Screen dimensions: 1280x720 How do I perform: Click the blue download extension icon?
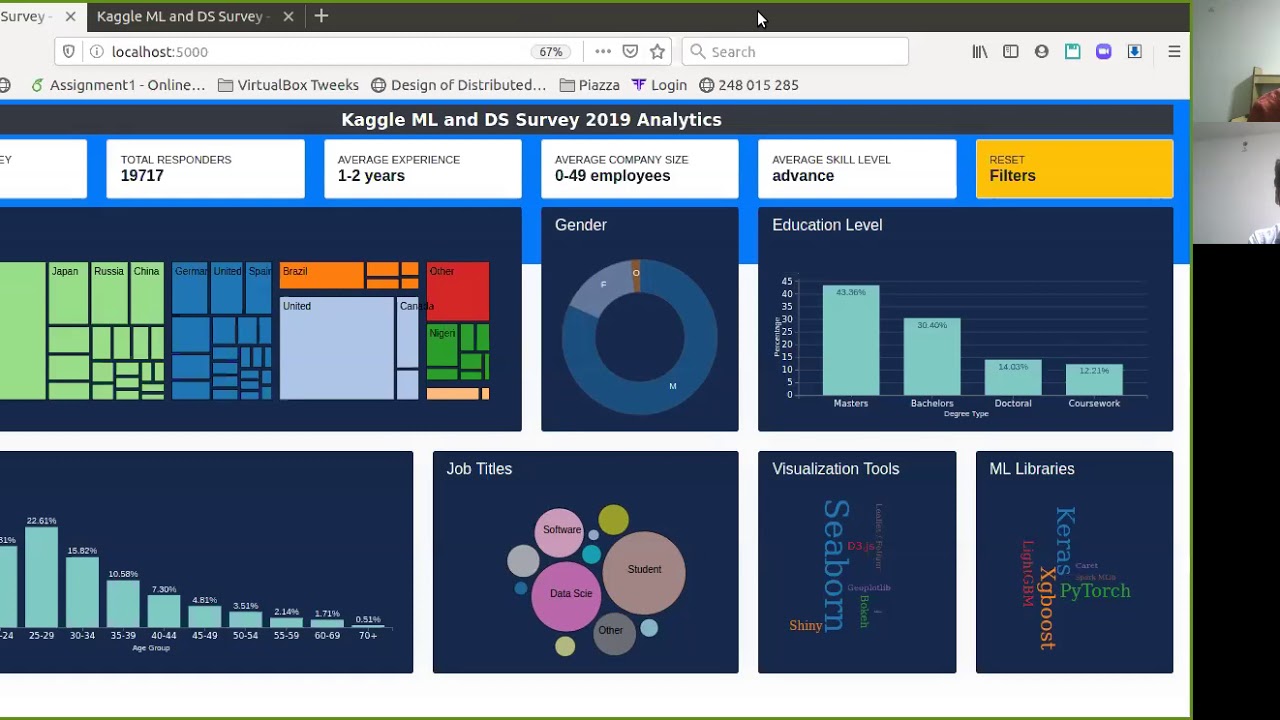(x=1135, y=52)
